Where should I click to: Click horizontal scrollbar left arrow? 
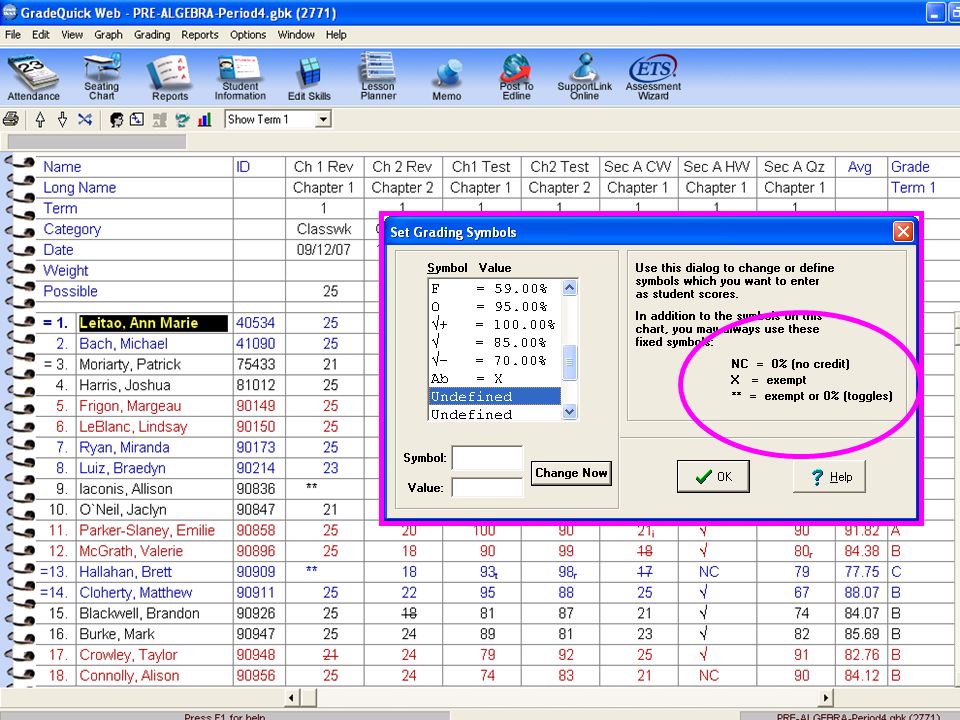[291, 697]
